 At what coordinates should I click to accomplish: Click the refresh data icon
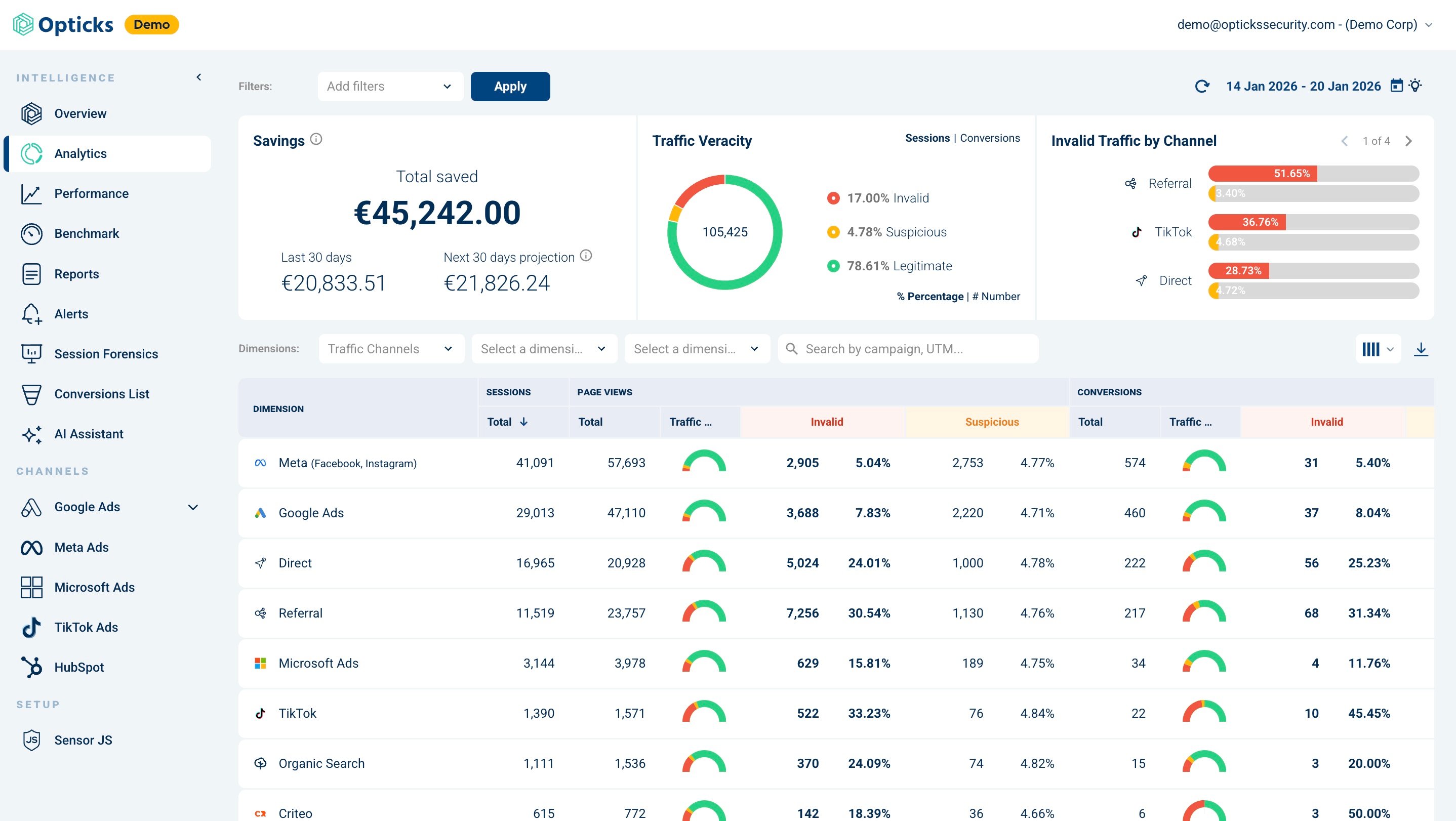pyautogui.click(x=1202, y=87)
